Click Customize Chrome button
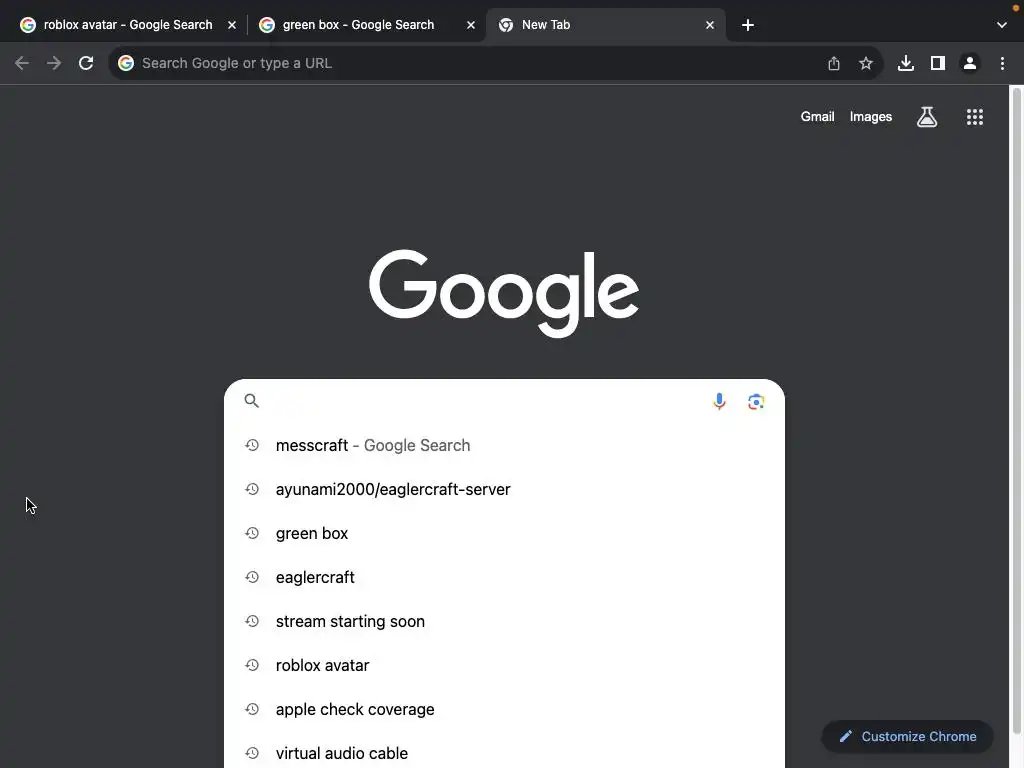The width and height of the screenshot is (1024, 768). (x=908, y=737)
